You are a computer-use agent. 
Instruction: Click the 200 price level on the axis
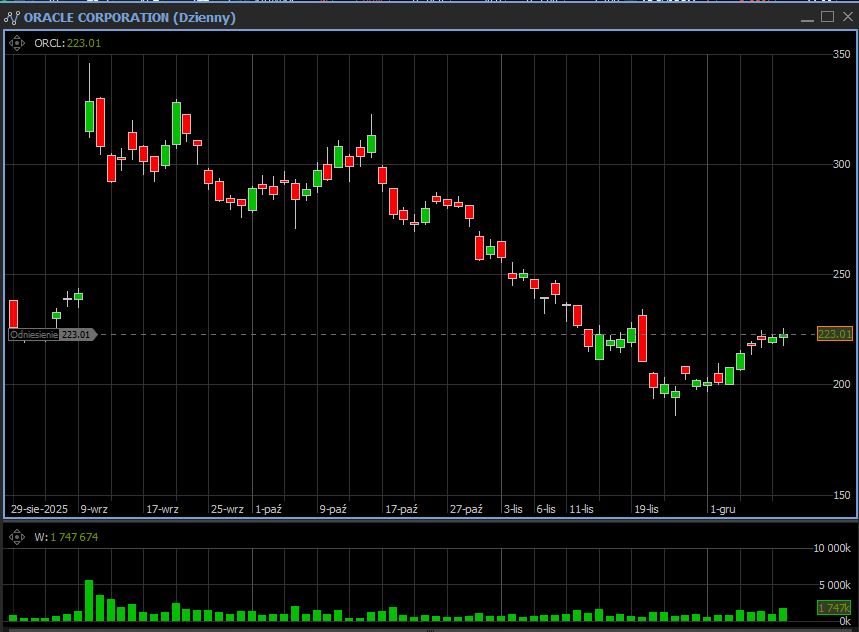click(841, 384)
